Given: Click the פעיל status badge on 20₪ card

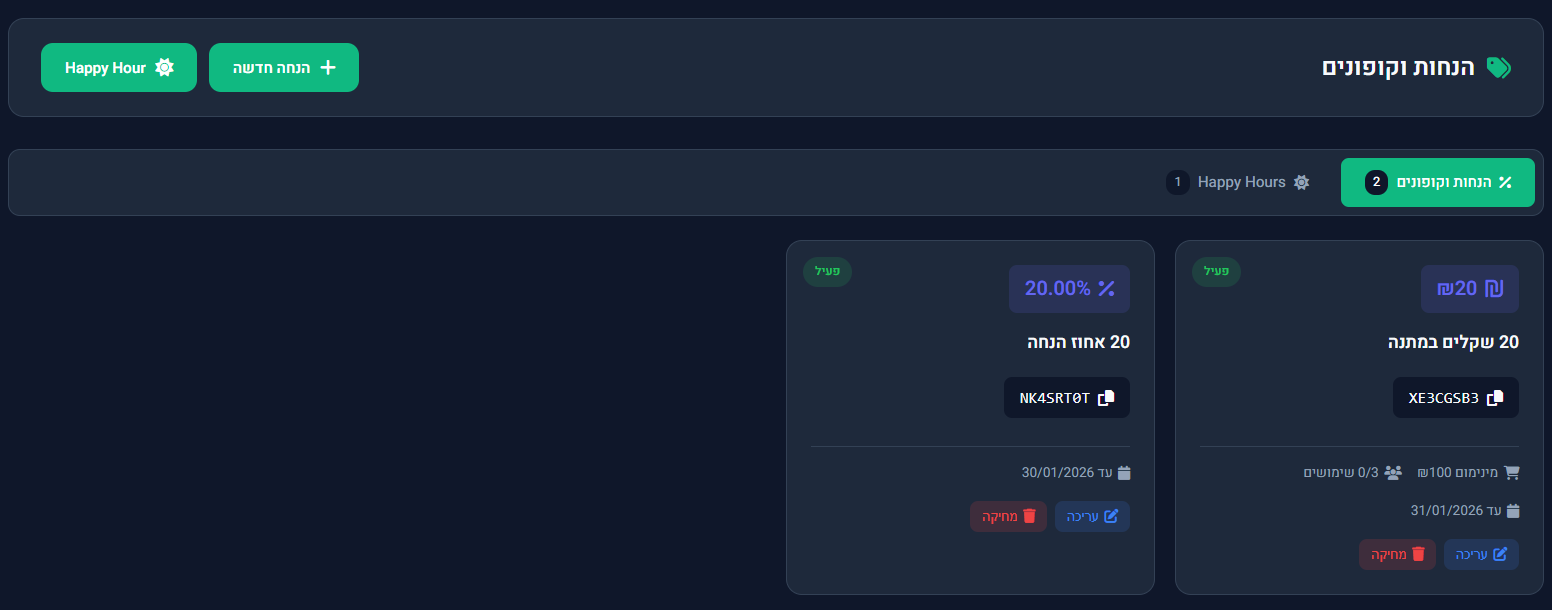Looking at the screenshot, I should [1216, 271].
